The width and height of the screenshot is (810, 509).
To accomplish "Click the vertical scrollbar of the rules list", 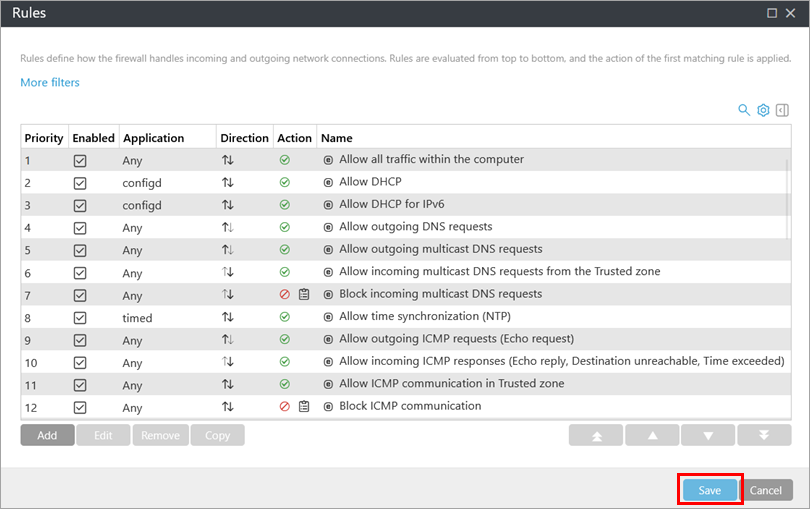I will click(x=787, y=200).
